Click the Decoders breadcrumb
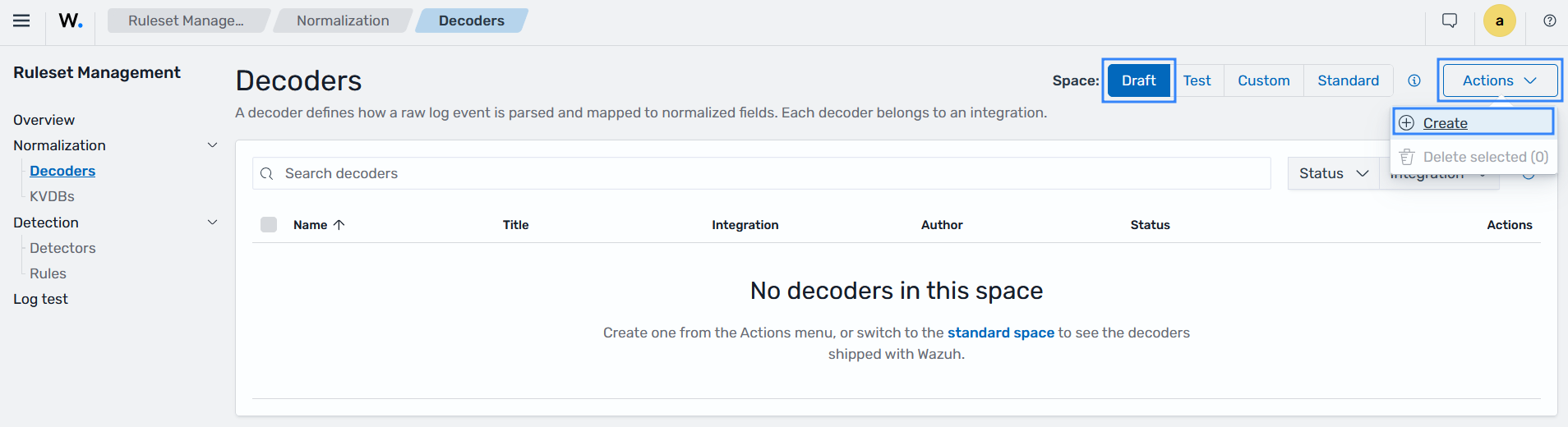 click(x=472, y=21)
